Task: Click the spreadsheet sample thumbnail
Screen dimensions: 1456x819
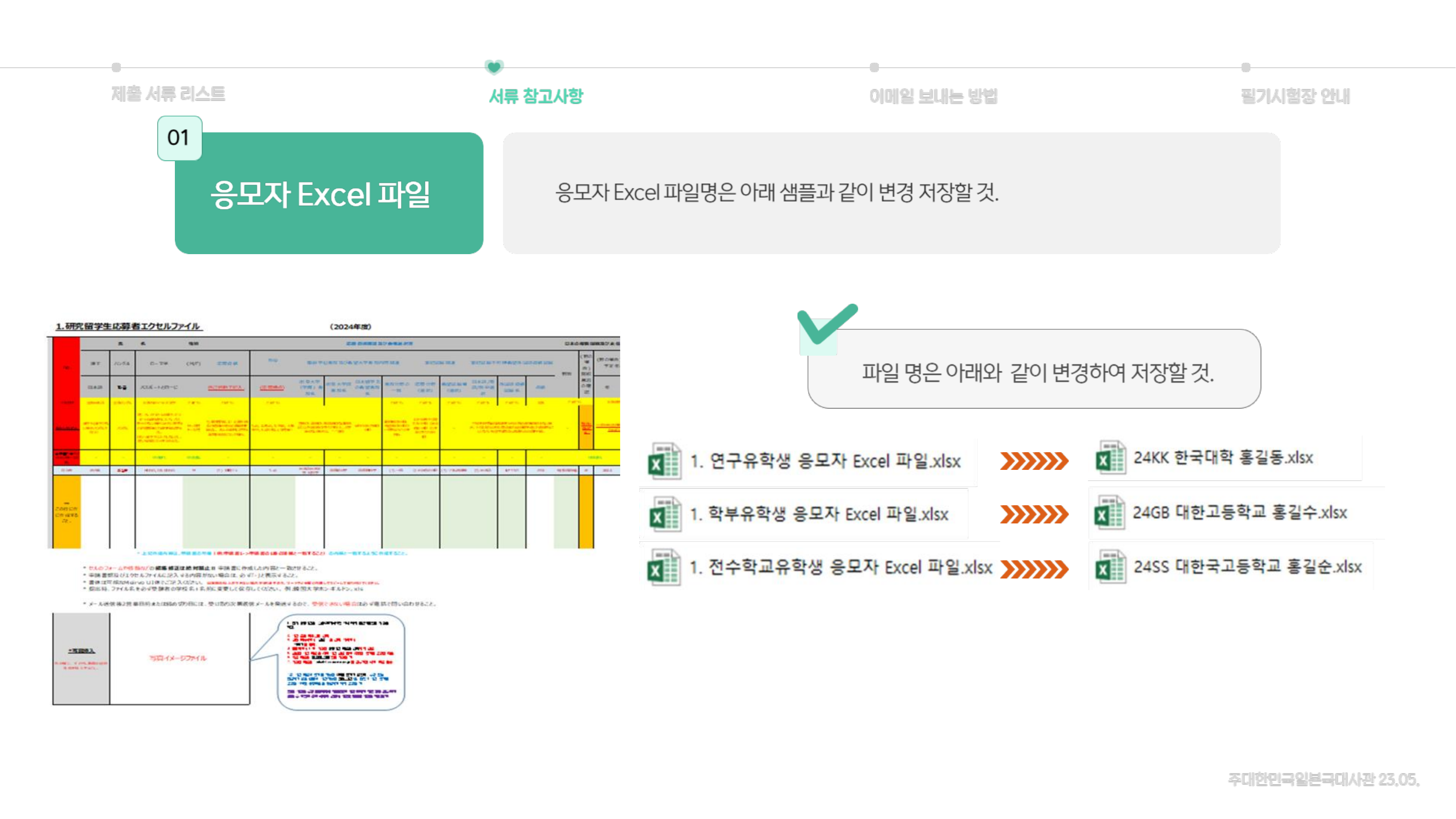Action: pyautogui.click(x=334, y=441)
